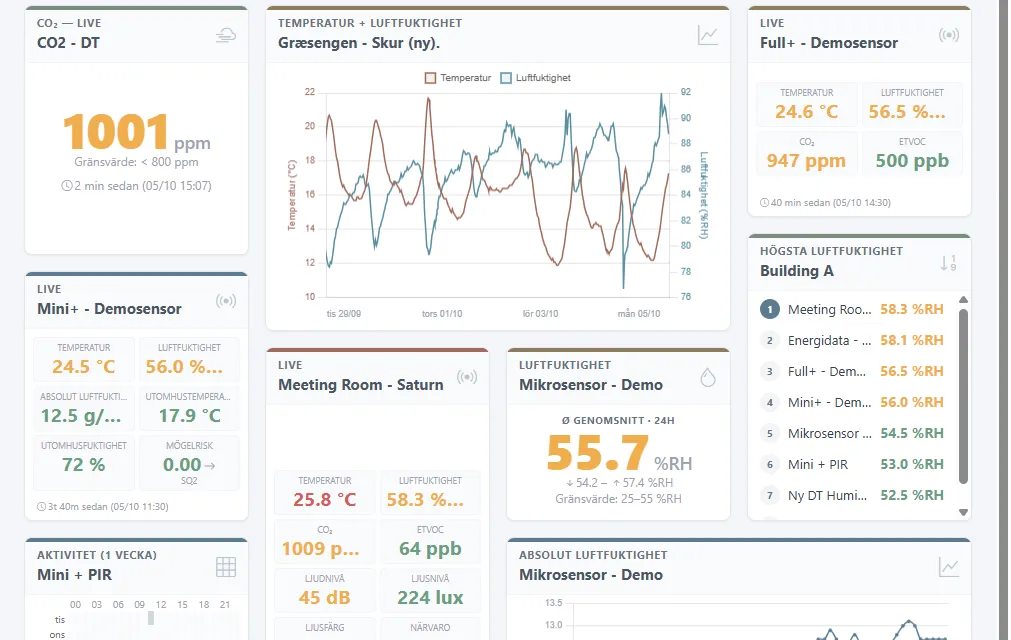Click the 25.8 °C temperature tile in Saturn card
The width and height of the screenshot is (1011, 640).
pos(325,492)
